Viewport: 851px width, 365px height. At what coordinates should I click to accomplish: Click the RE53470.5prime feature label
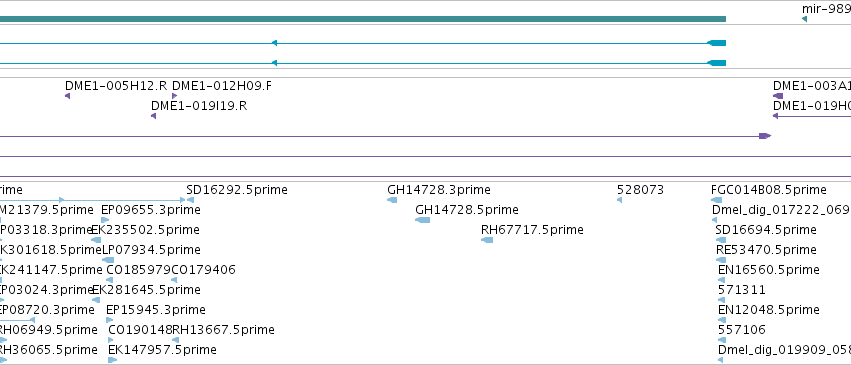click(766, 250)
